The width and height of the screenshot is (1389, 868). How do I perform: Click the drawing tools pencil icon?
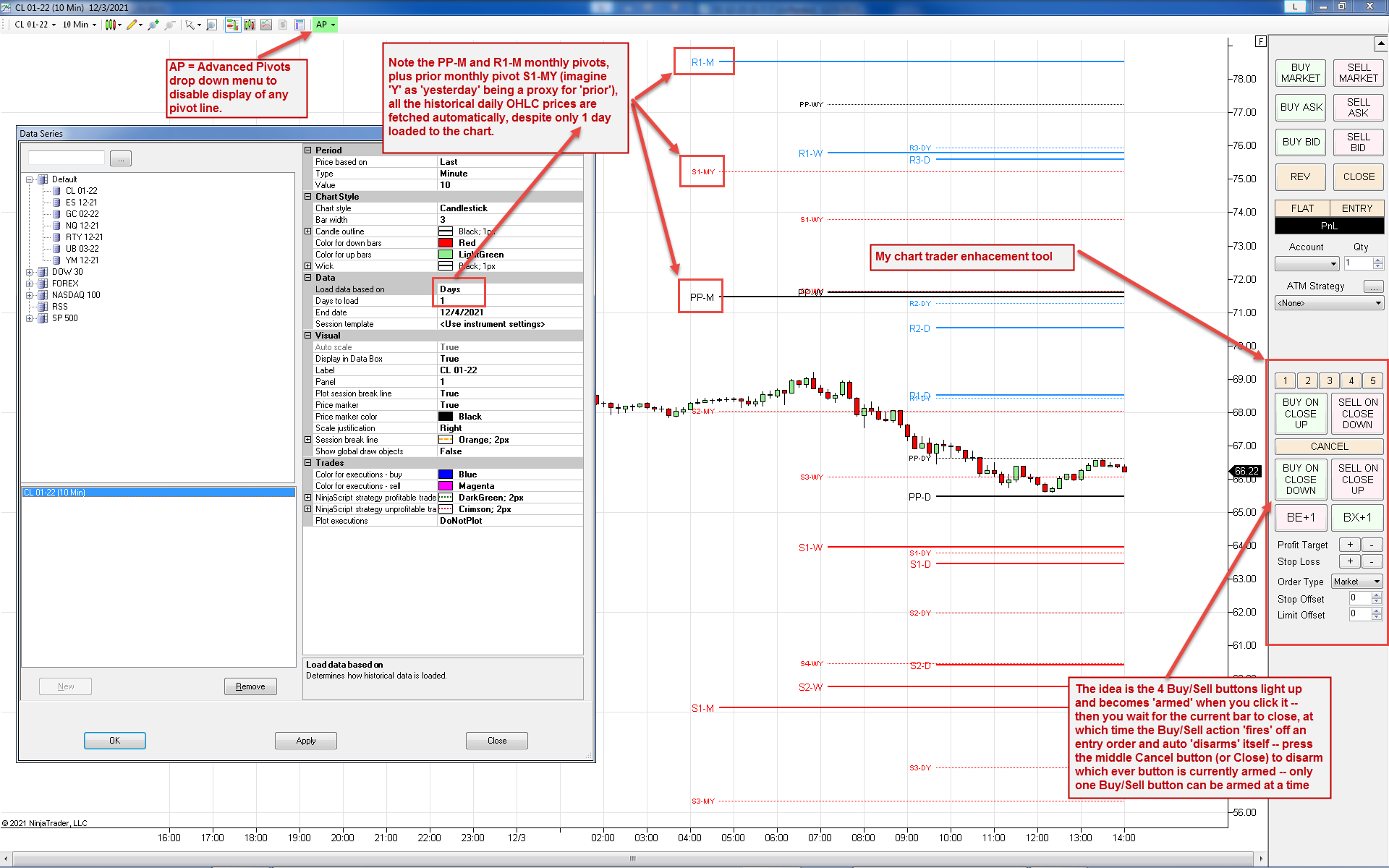tap(132, 25)
